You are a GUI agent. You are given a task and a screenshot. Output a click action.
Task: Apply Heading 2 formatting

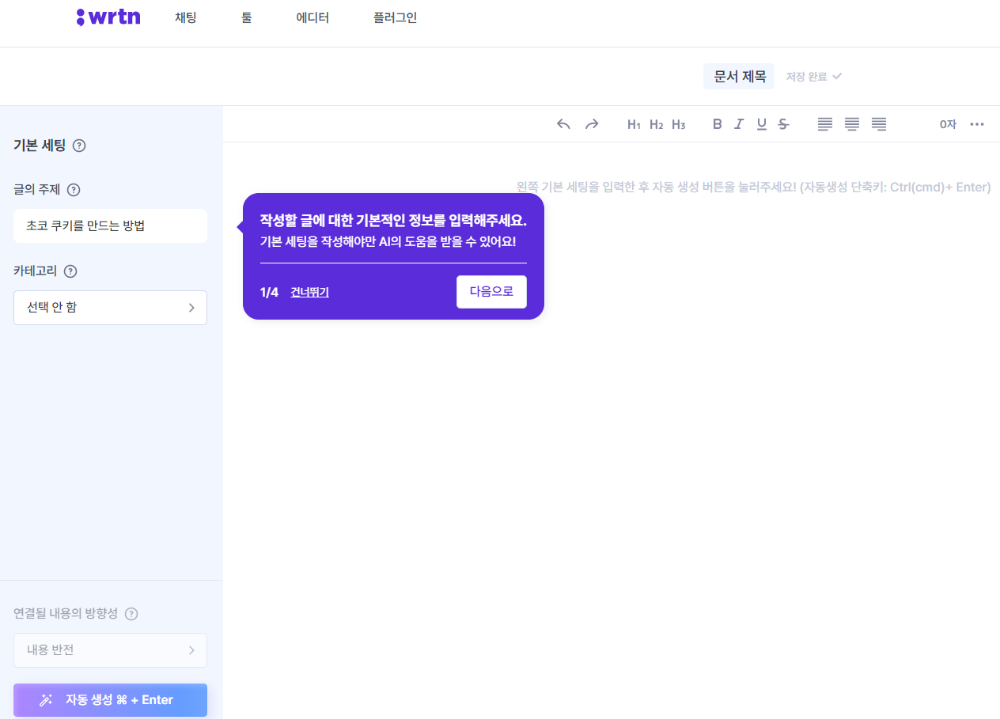[656, 124]
